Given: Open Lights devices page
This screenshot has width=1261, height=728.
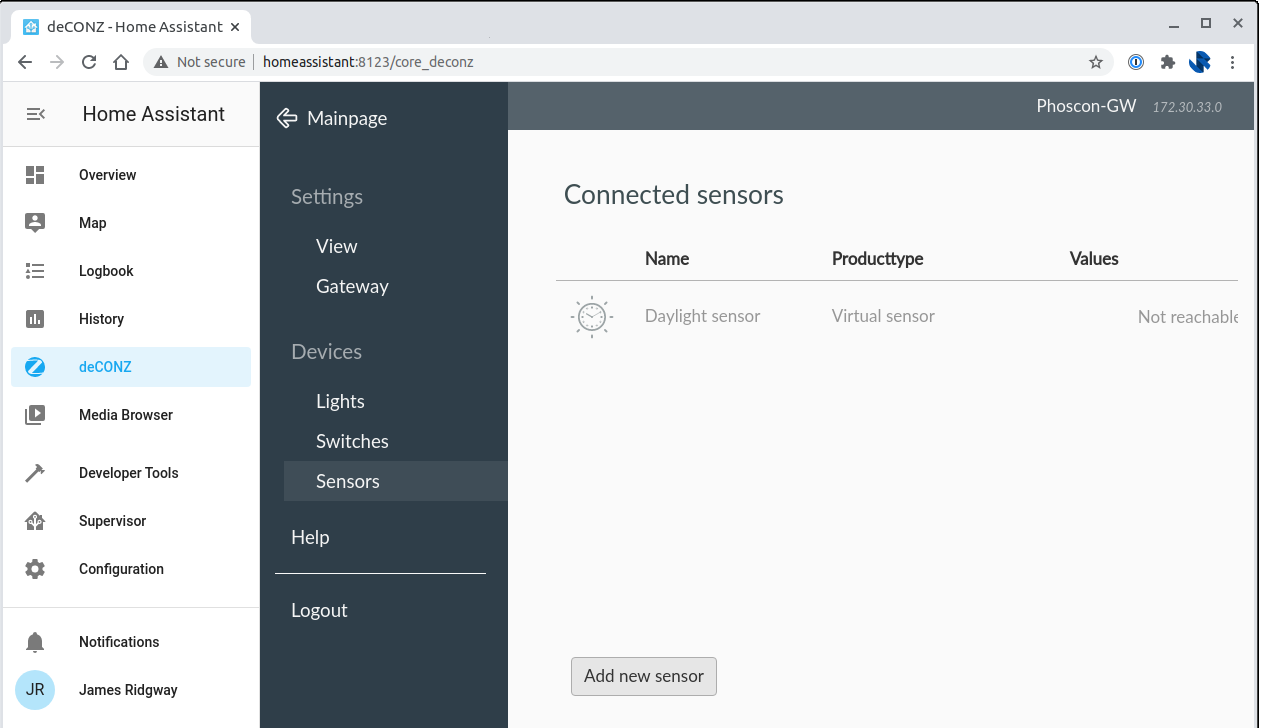Looking at the screenshot, I should click(340, 401).
